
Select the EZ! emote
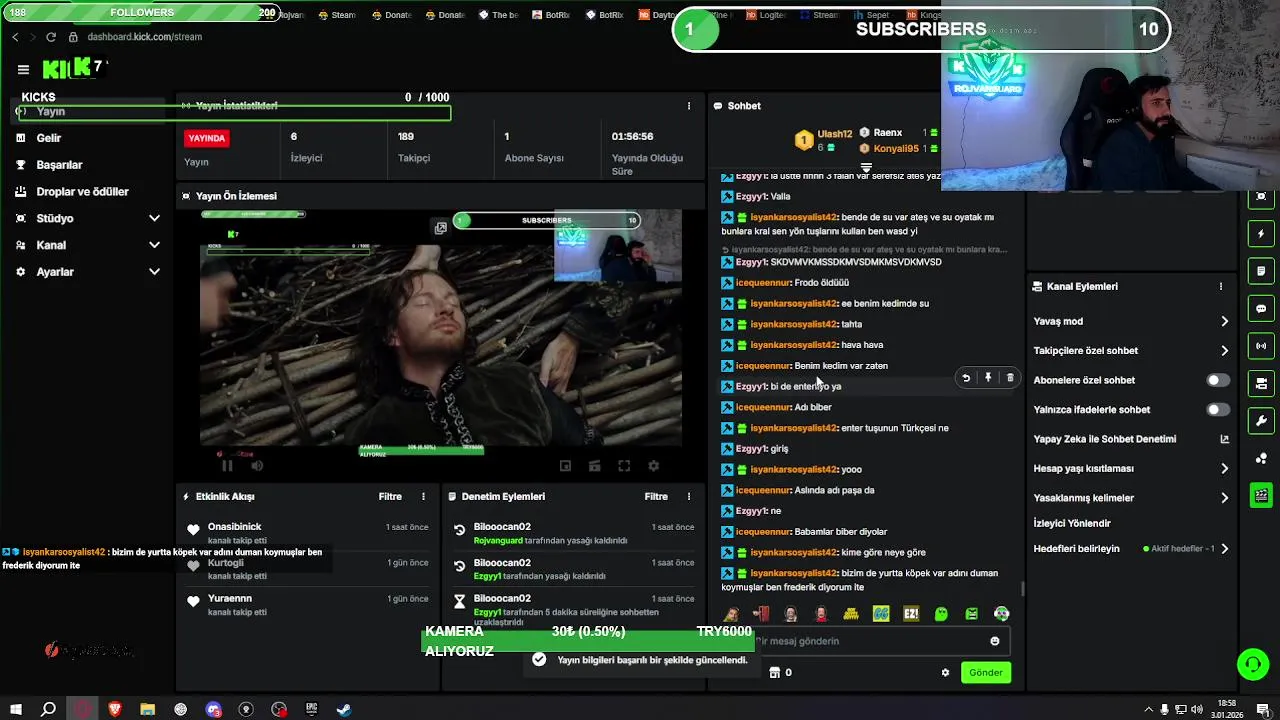[x=911, y=614]
